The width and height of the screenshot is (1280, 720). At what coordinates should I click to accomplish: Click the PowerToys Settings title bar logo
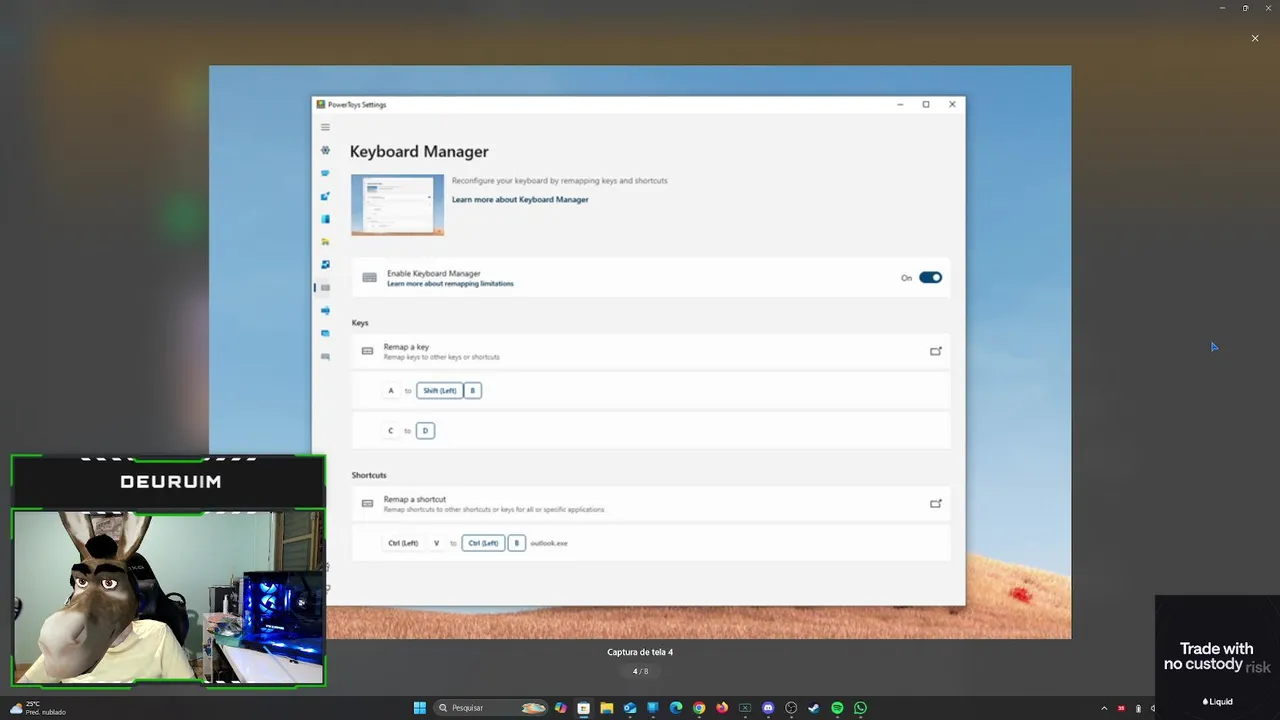[x=321, y=104]
